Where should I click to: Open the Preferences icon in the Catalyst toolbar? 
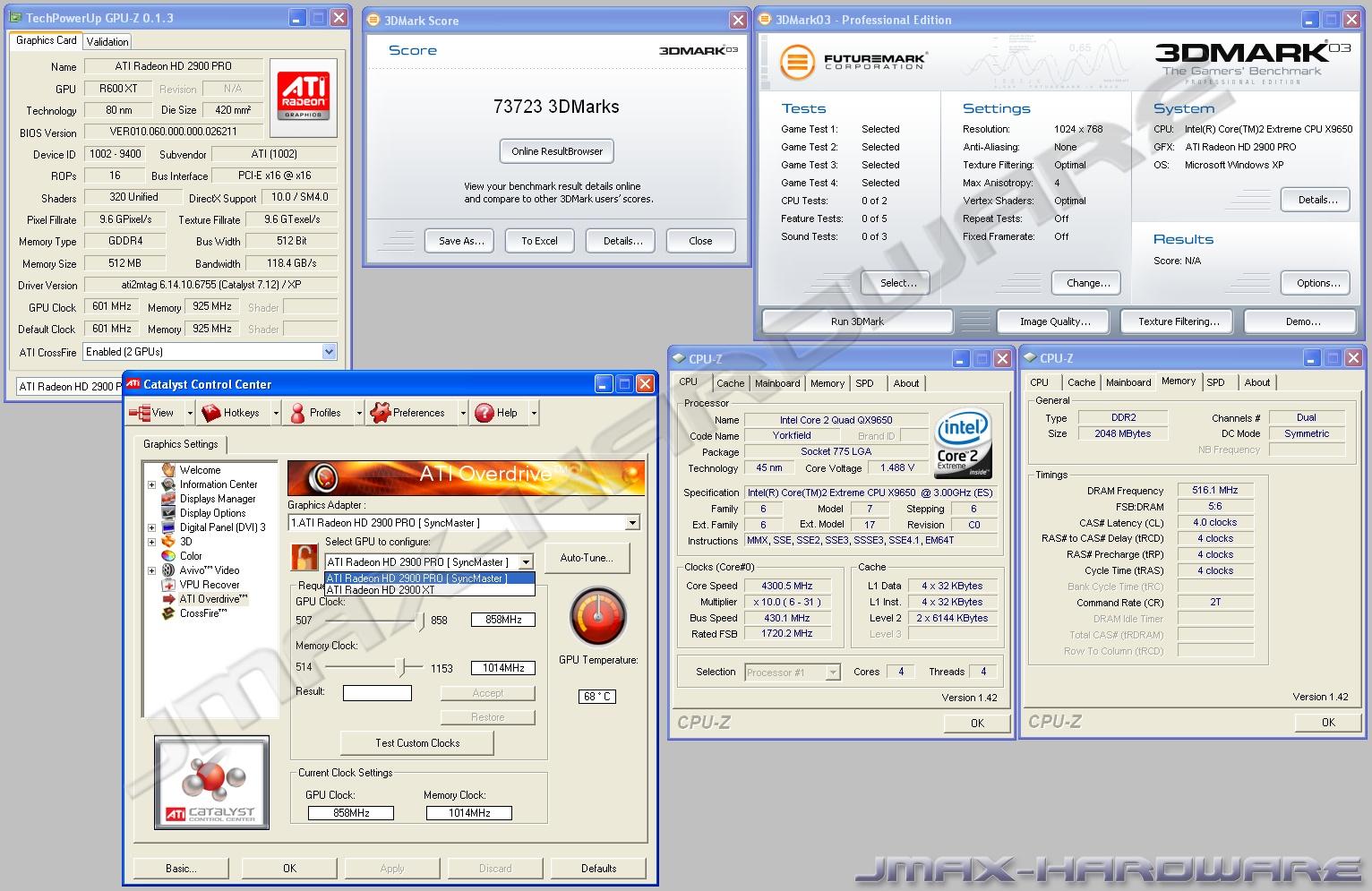click(x=380, y=413)
